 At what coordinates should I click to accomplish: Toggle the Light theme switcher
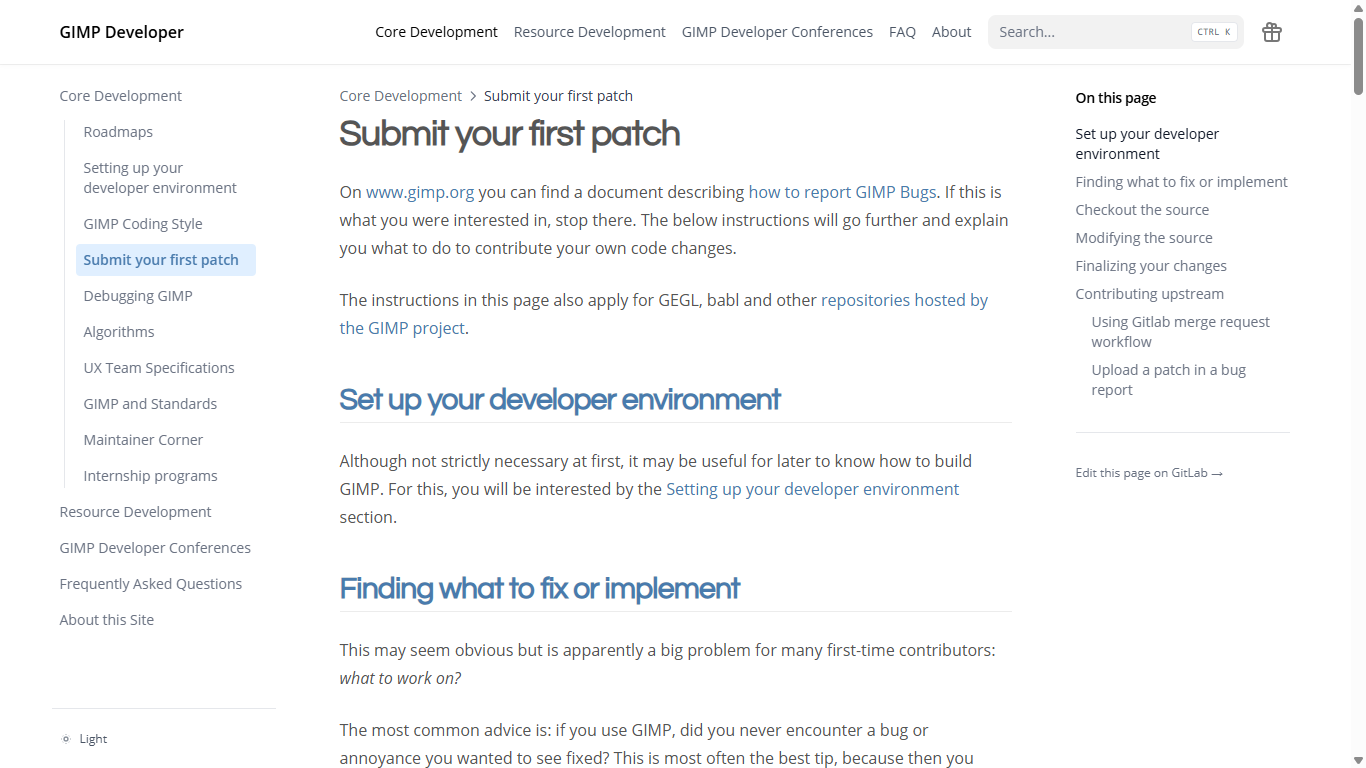(84, 738)
